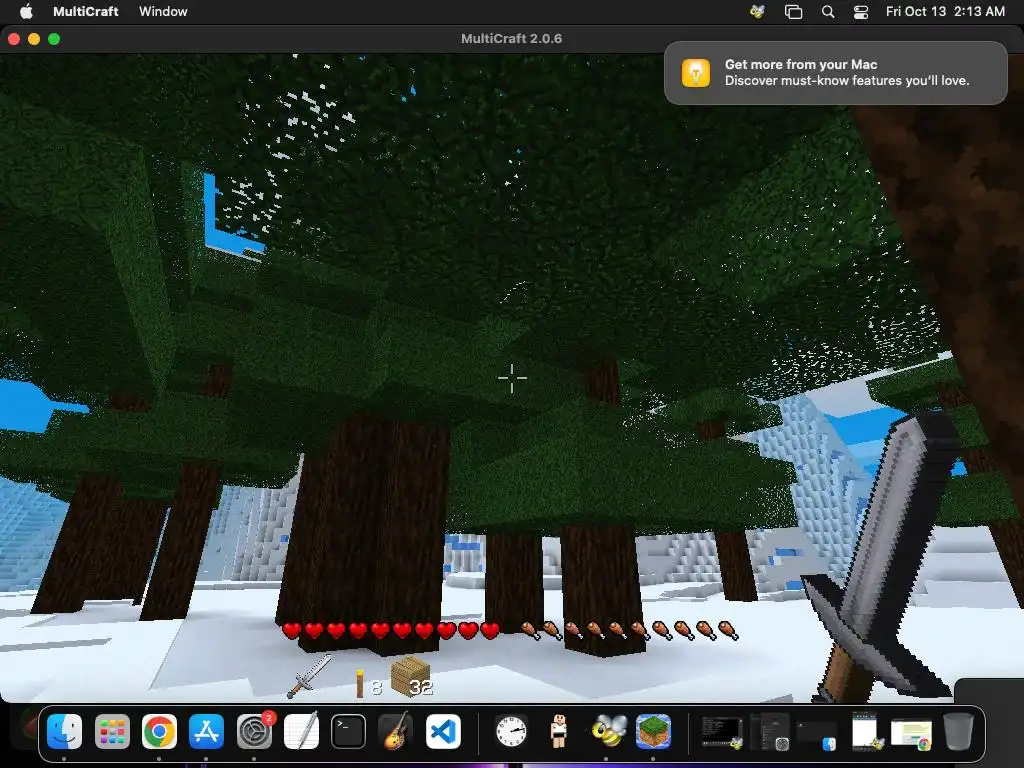Open System Settings with the red badge
This screenshot has height=768, width=1024.
(x=254, y=731)
